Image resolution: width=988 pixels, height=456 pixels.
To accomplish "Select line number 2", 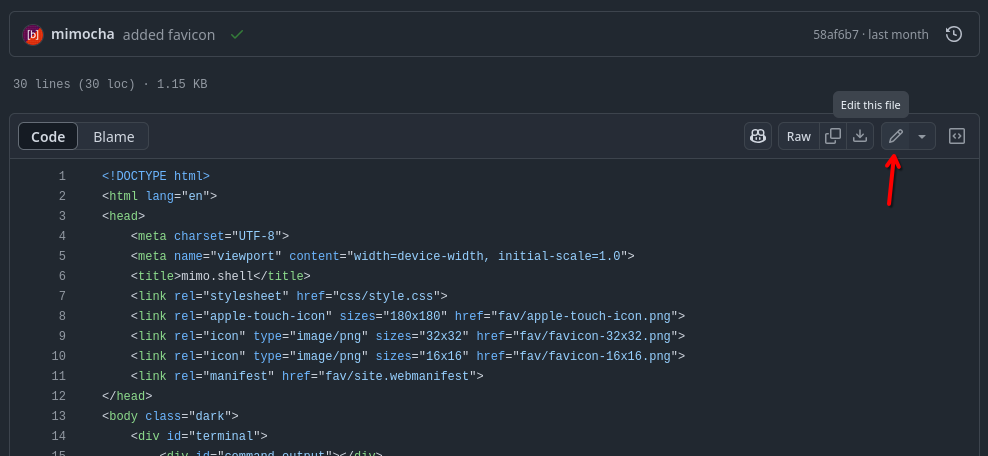I will (x=62, y=196).
